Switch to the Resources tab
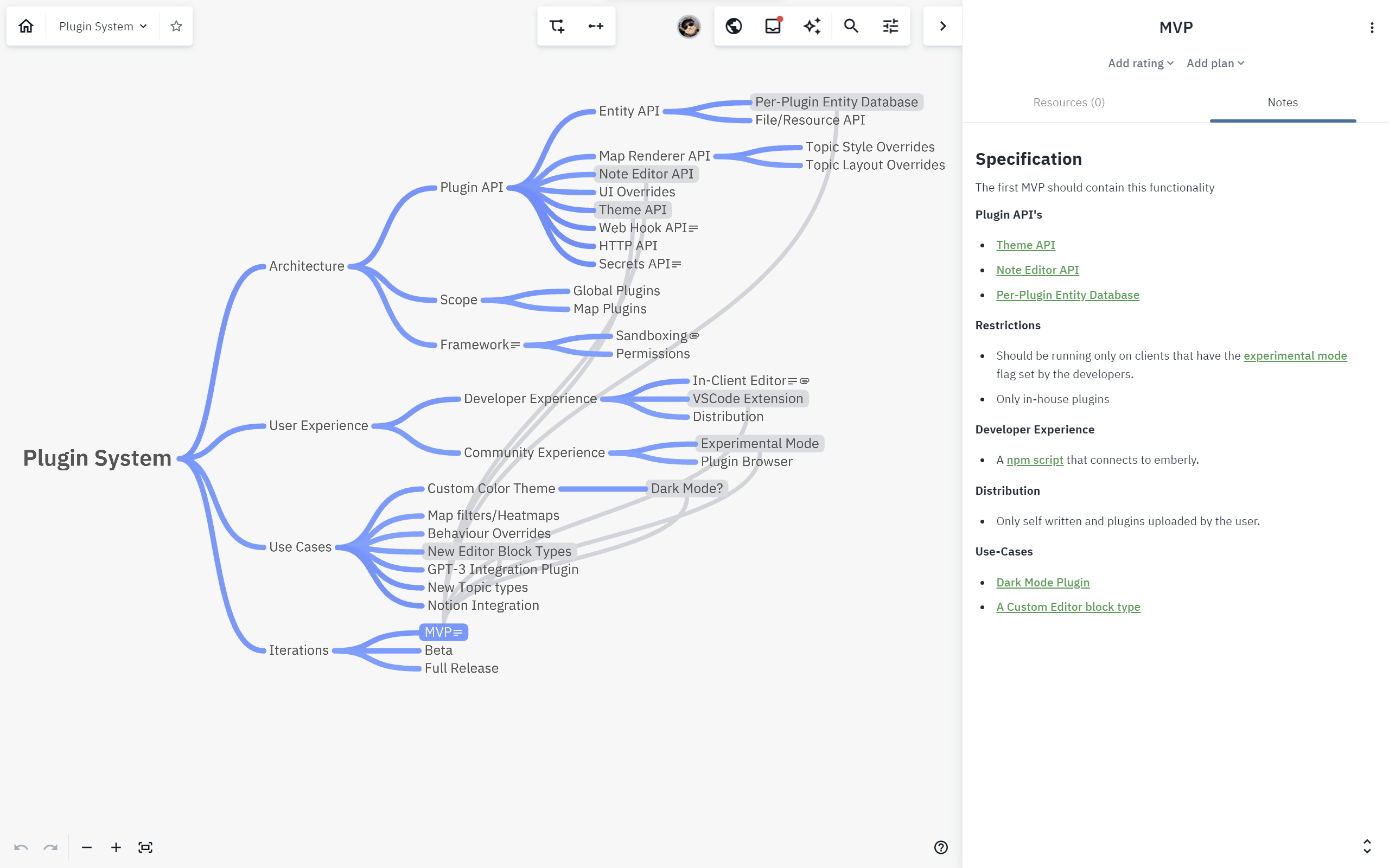 pyautogui.click(x=1069, y=102)
